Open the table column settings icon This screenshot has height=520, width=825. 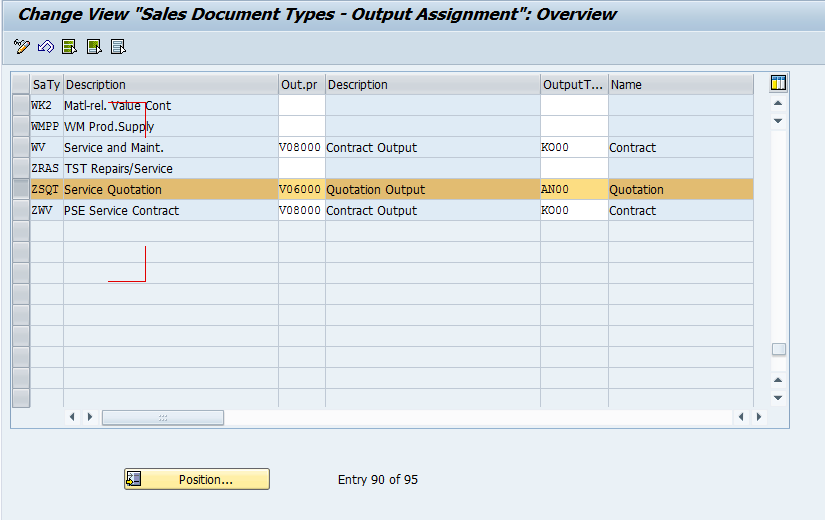pos(778,83)
